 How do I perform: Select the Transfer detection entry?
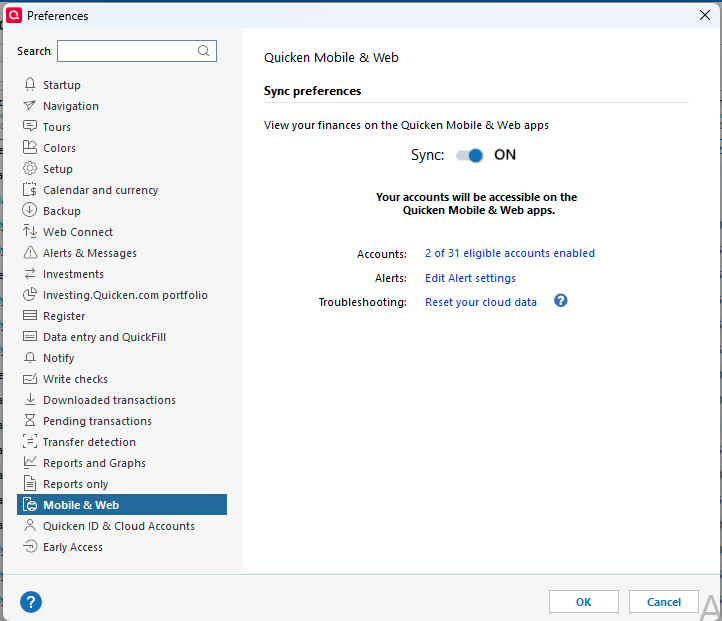(x=89, y=442)
